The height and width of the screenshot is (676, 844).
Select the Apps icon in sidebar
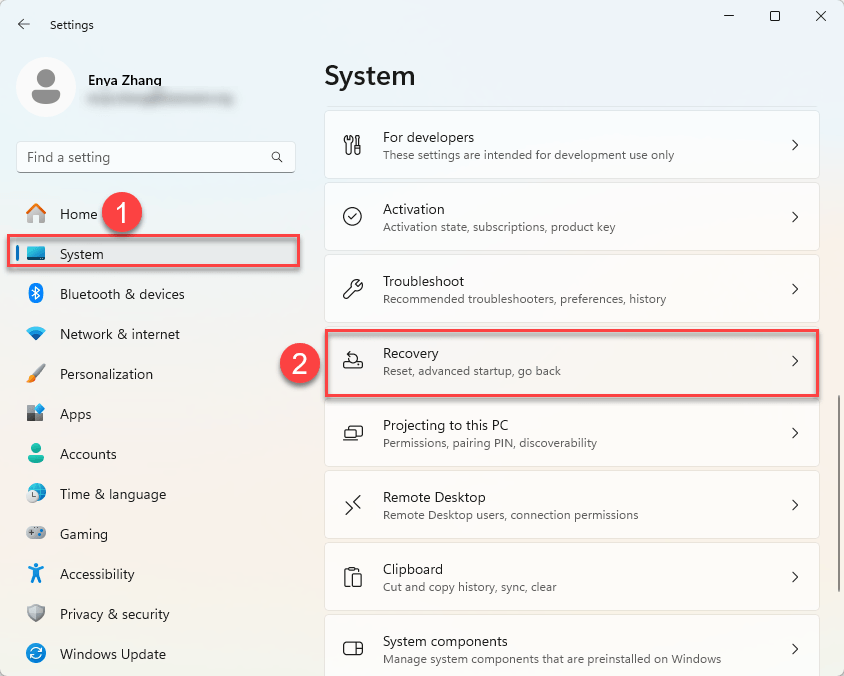36,414
